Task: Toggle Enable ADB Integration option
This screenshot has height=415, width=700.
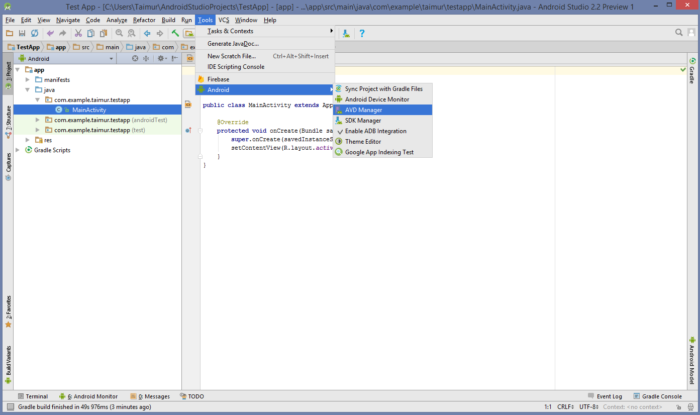Action: pos(375,131)
